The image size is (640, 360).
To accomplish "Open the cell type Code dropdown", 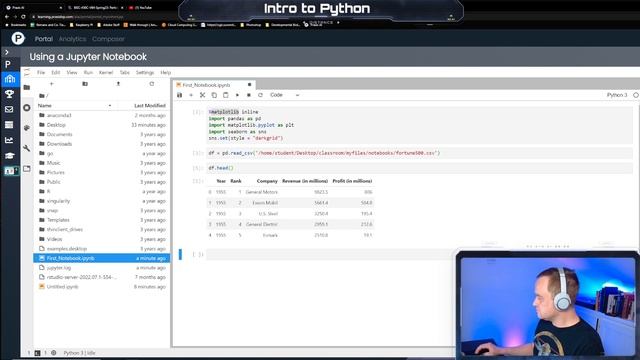I will [284, 95].
